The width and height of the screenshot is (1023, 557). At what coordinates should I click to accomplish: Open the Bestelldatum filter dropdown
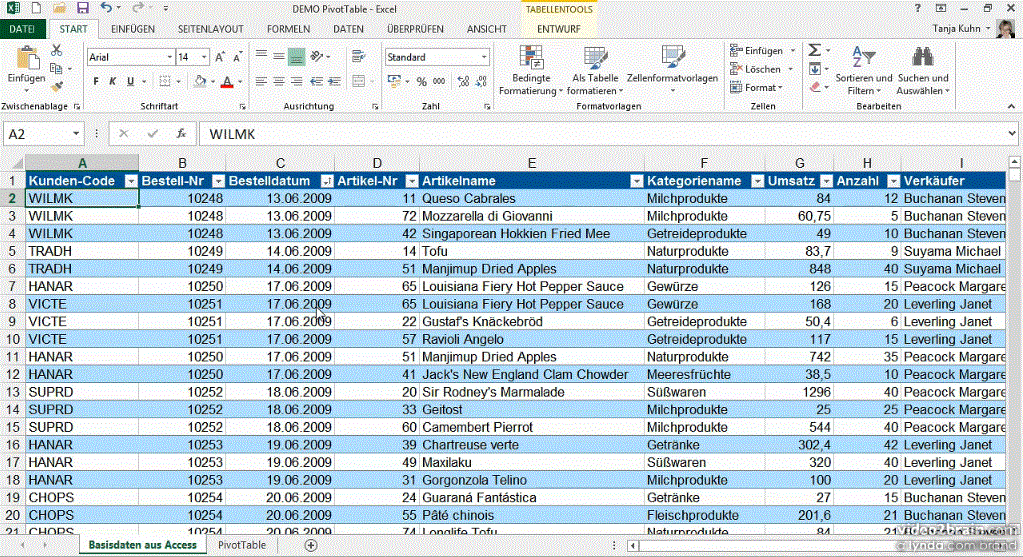point(326,181)
